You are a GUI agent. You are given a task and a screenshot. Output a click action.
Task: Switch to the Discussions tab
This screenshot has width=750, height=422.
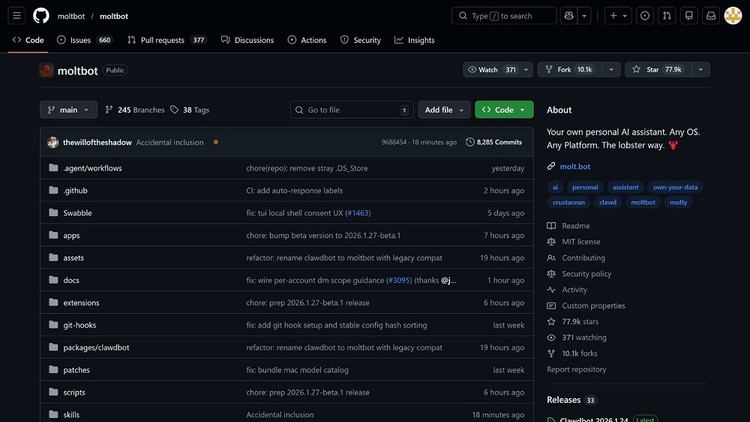pyautogui.click(x=247, y=40)
